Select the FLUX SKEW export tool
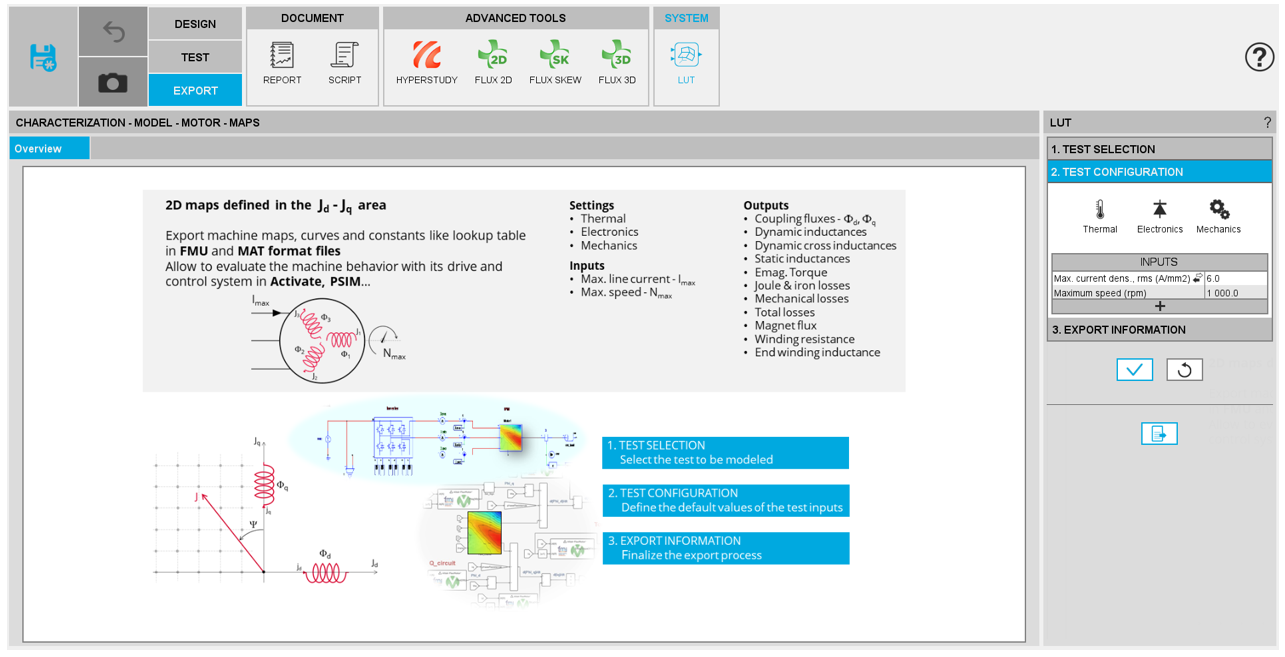Viewport: 1285px width, 657px height. pos(555,63)
